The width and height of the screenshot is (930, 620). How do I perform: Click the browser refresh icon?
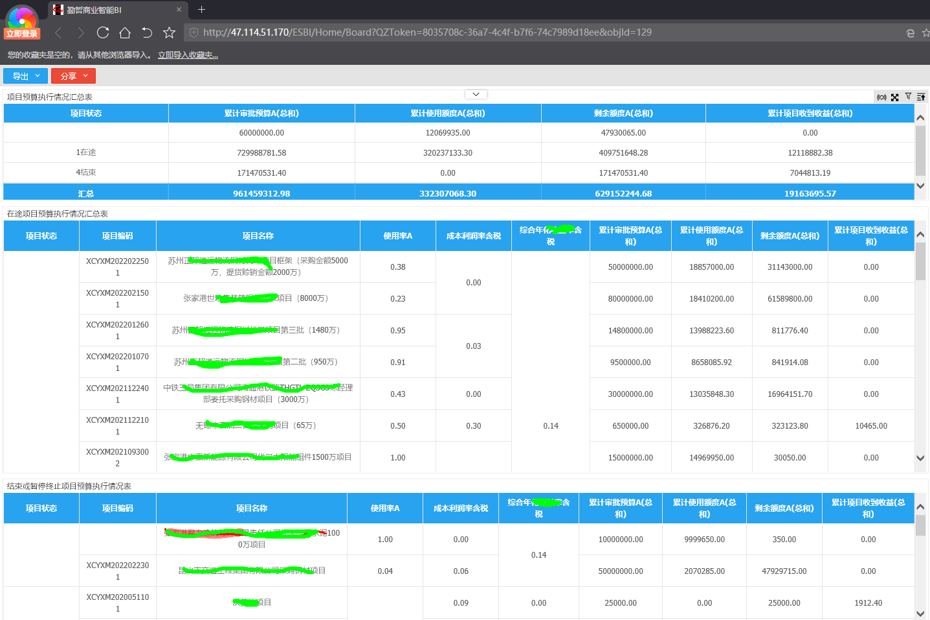[102, 32]
